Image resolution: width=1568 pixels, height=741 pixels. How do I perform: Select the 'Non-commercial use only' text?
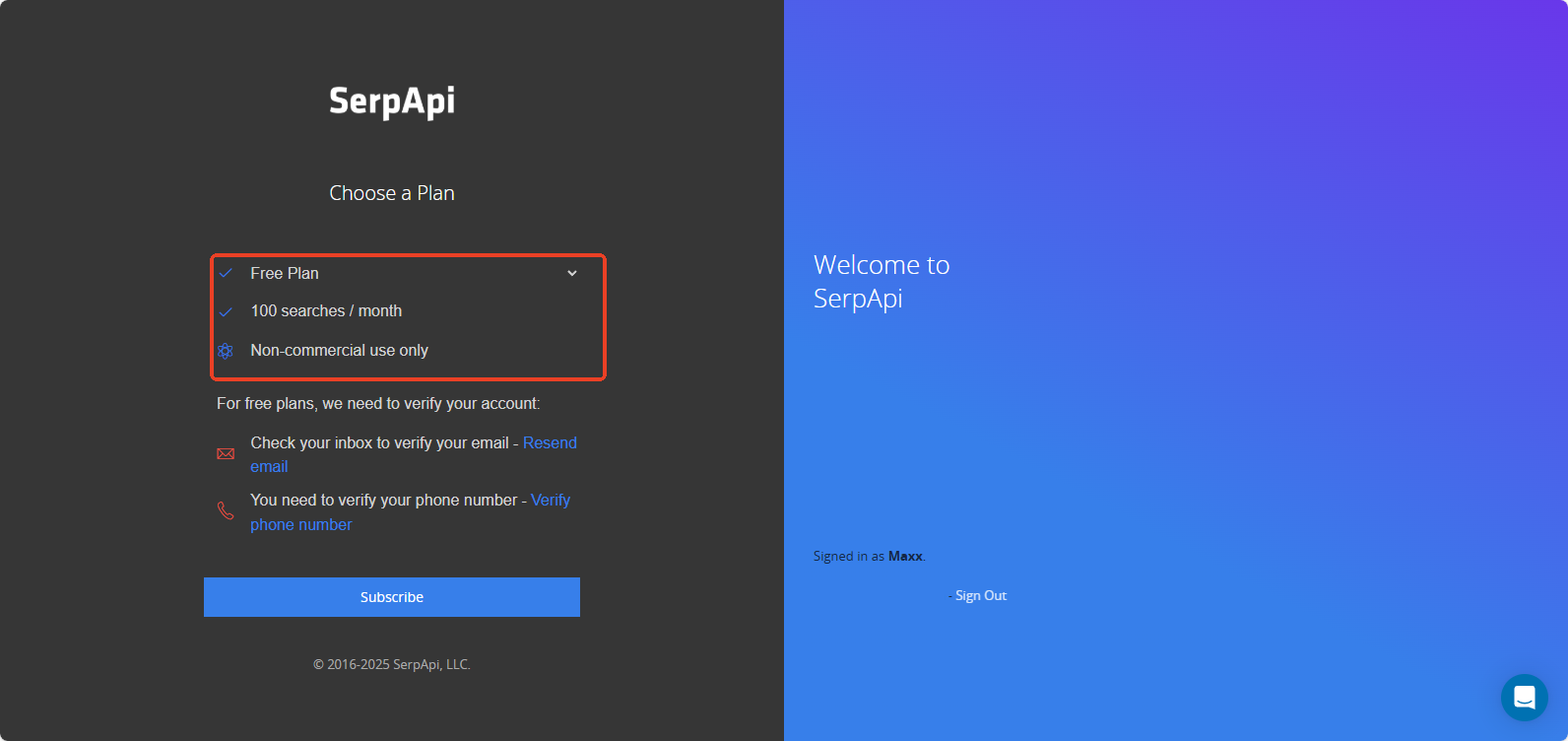pyautogui.click(x=340, y=351)
